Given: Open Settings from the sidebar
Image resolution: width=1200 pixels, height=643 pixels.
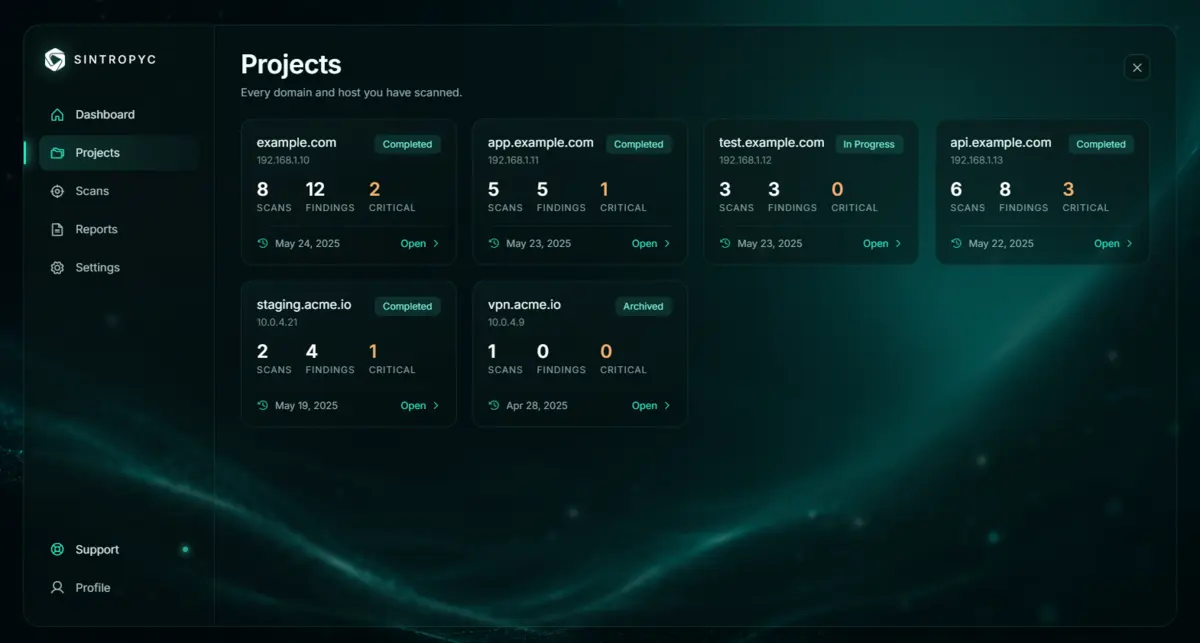Looking at the screenshot, I should (x=118, y=268).
